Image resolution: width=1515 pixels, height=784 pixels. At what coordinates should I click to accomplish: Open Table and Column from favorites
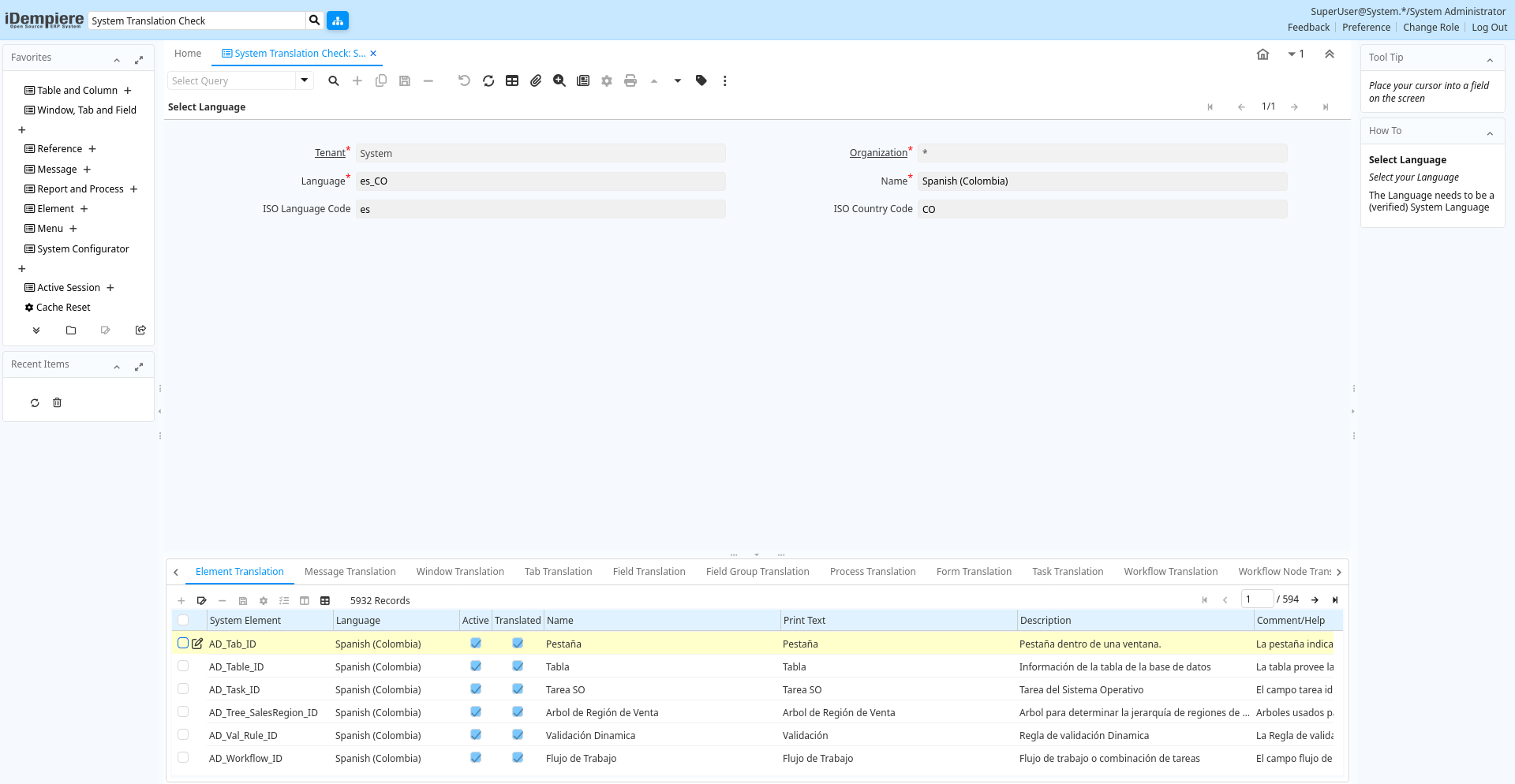point(77,91)
